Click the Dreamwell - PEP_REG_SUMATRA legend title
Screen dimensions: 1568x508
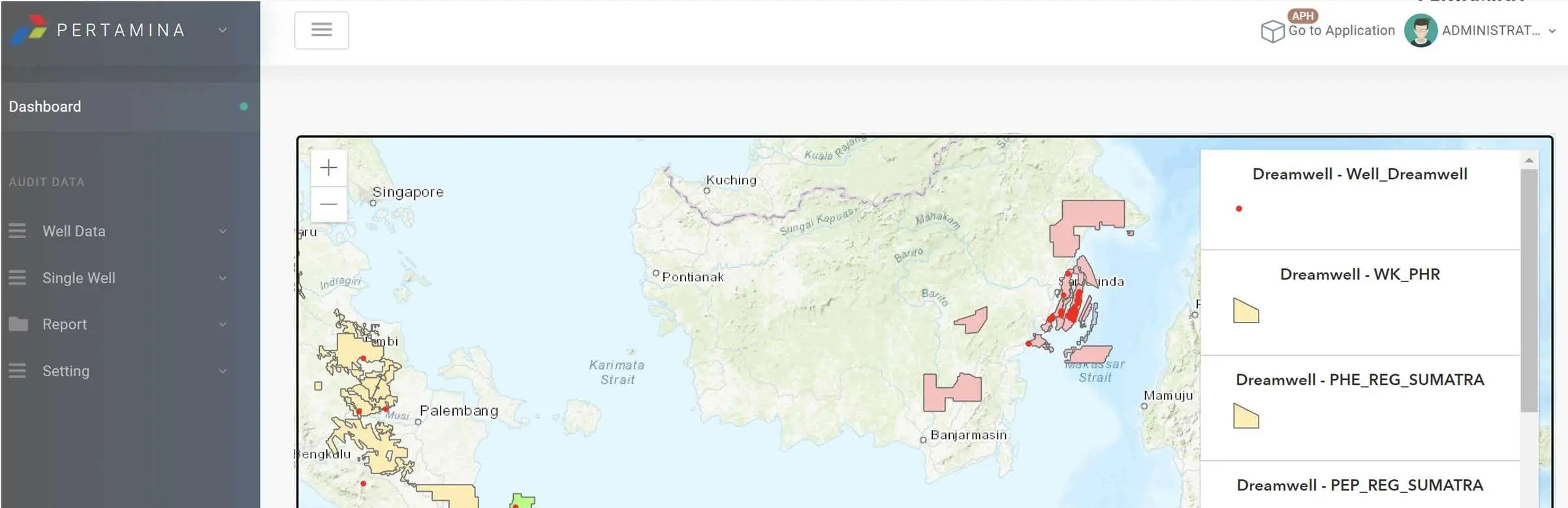coord(1360,486)
